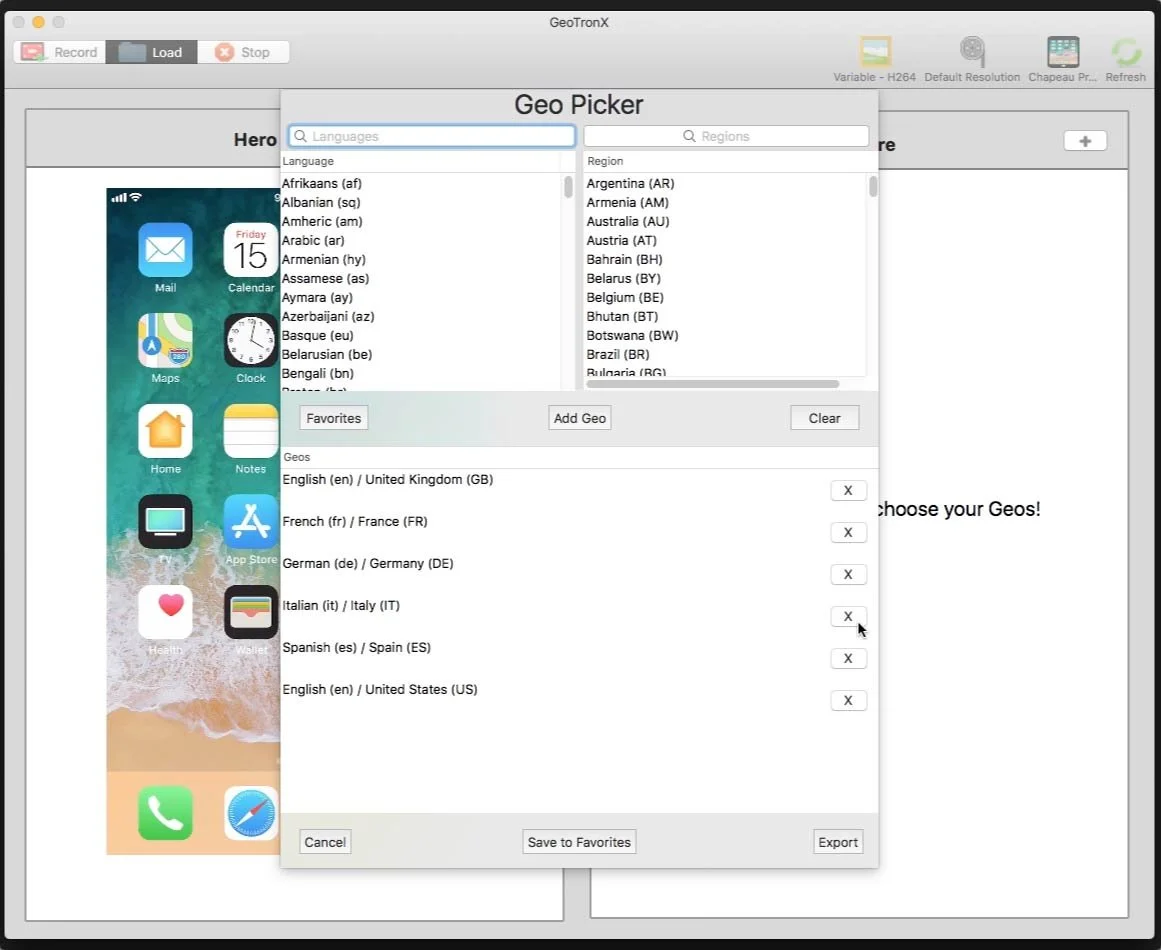Click the Load toolbar button

(151, 52)
